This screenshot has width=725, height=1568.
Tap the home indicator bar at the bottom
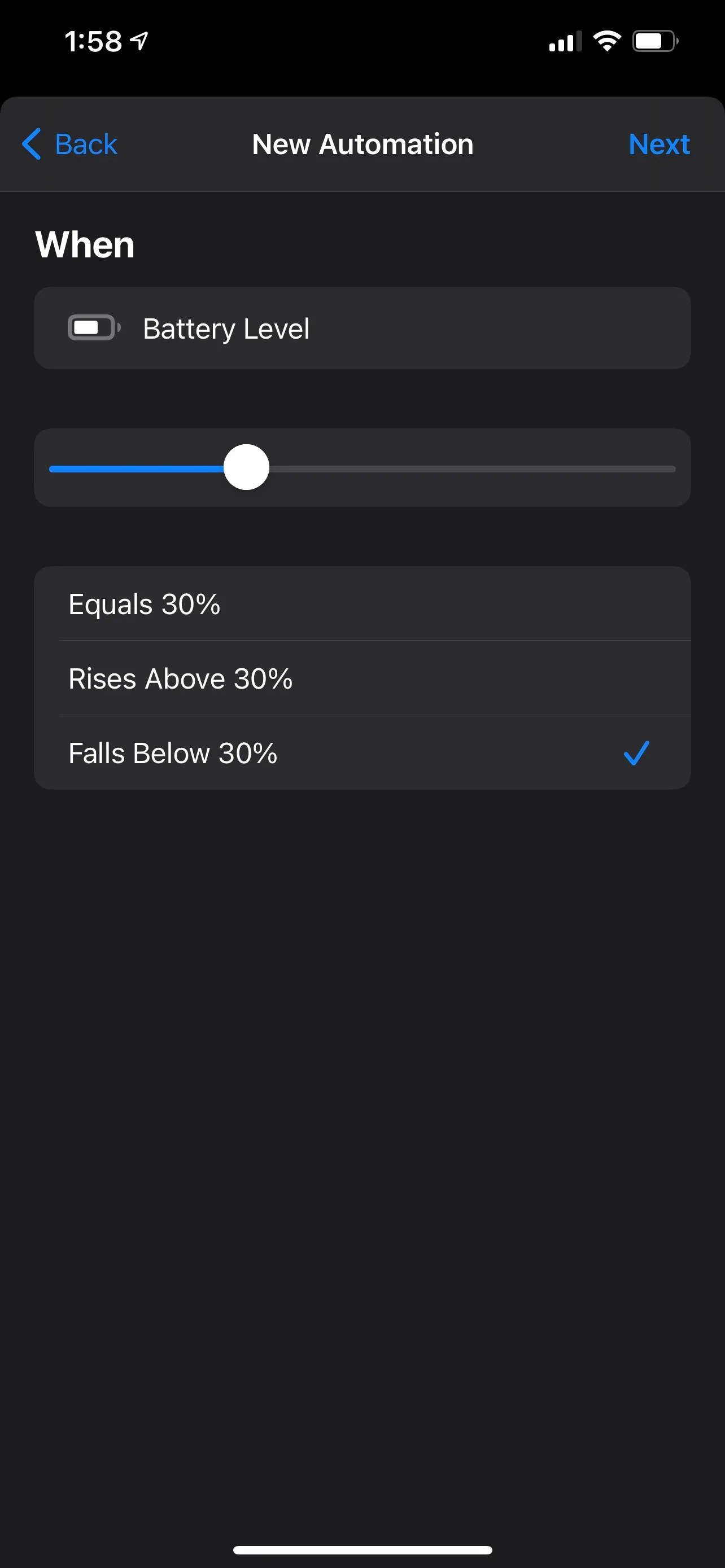tap(362, 1549)
